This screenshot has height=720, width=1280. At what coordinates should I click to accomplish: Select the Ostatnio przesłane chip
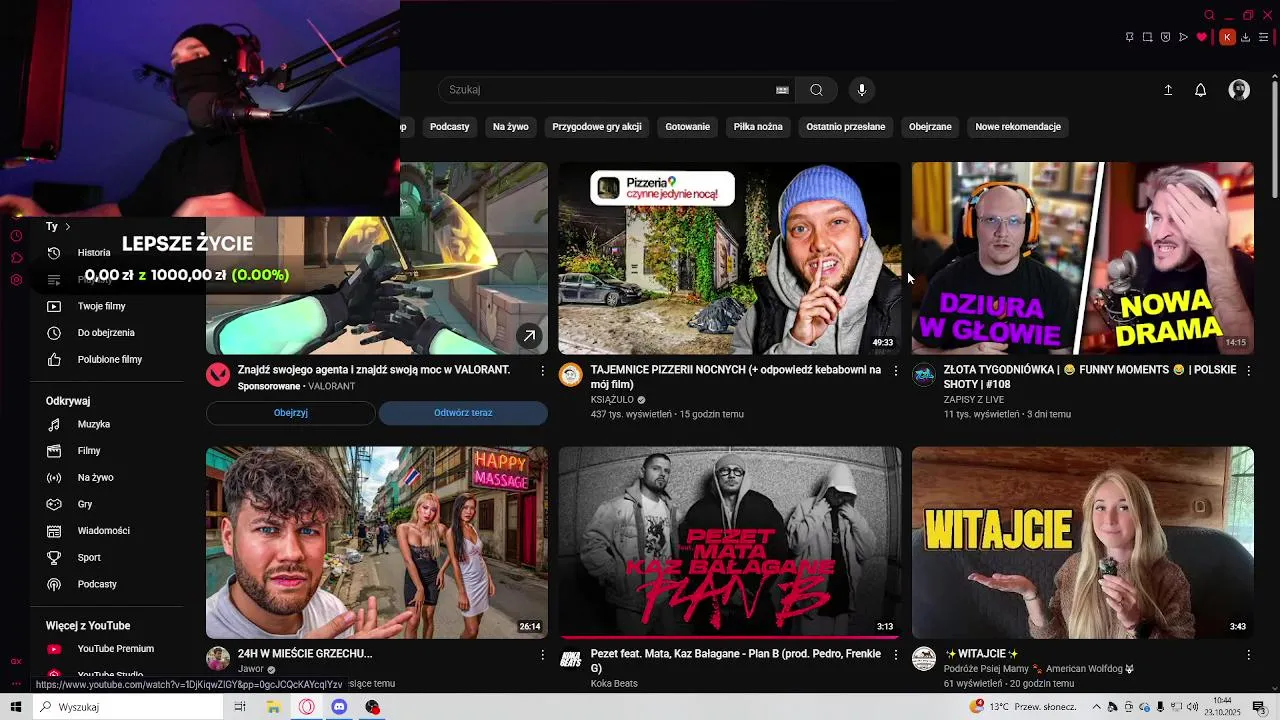coord(846,127)
